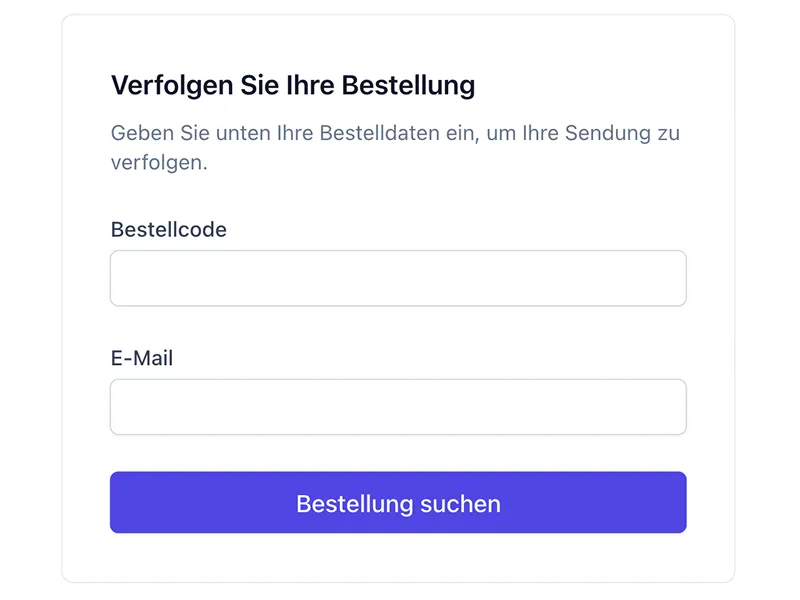Click the E-Mail field label
800x600 pixels.
pyautogui.click(x=141, y=358)
